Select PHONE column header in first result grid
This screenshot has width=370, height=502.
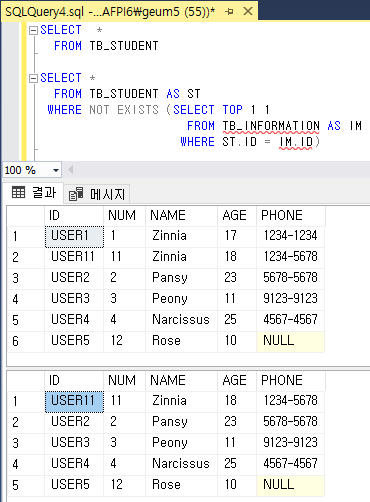291,215
